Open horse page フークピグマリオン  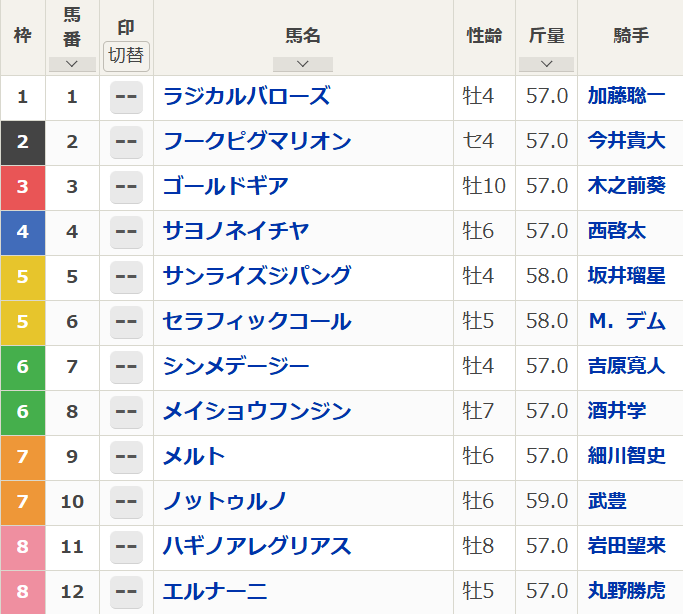point(257,141)
